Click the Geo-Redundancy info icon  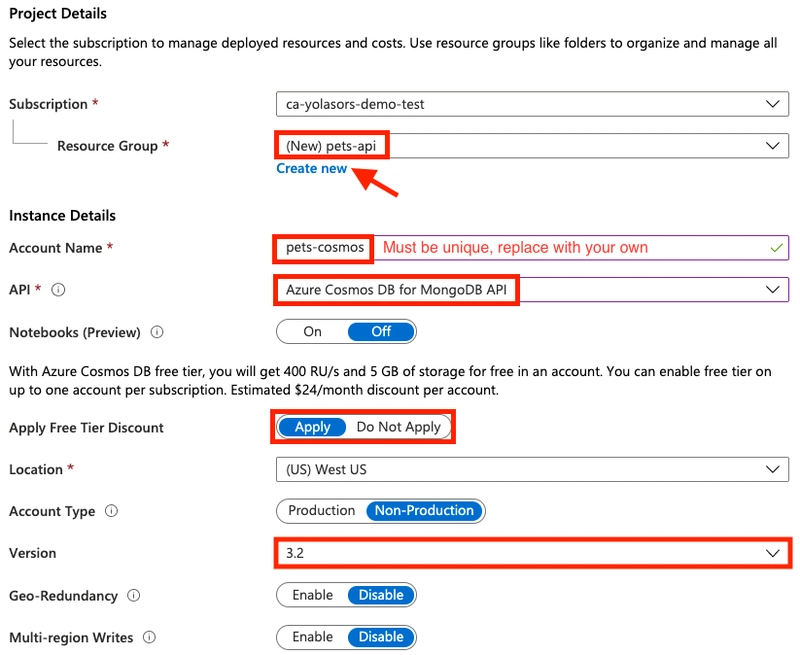134,595
